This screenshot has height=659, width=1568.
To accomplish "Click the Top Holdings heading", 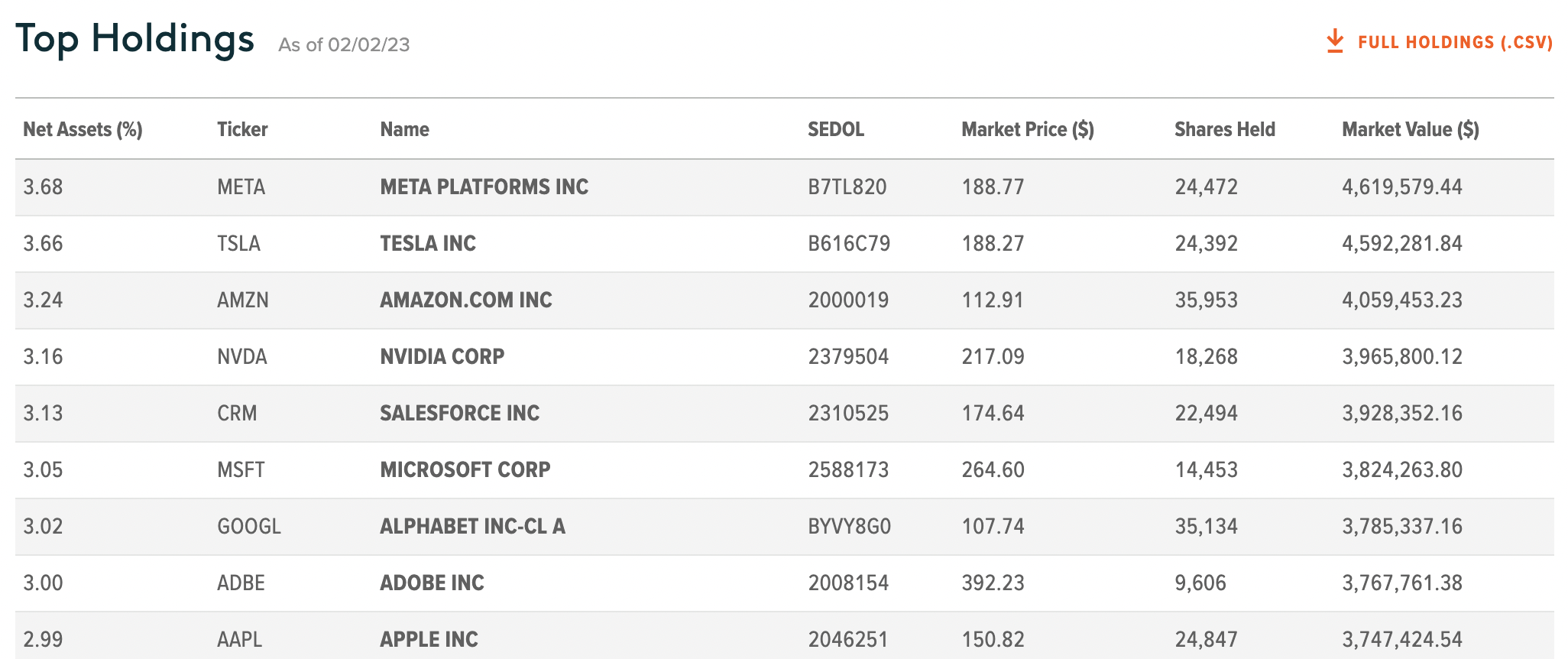I will [x=134, y=39].
